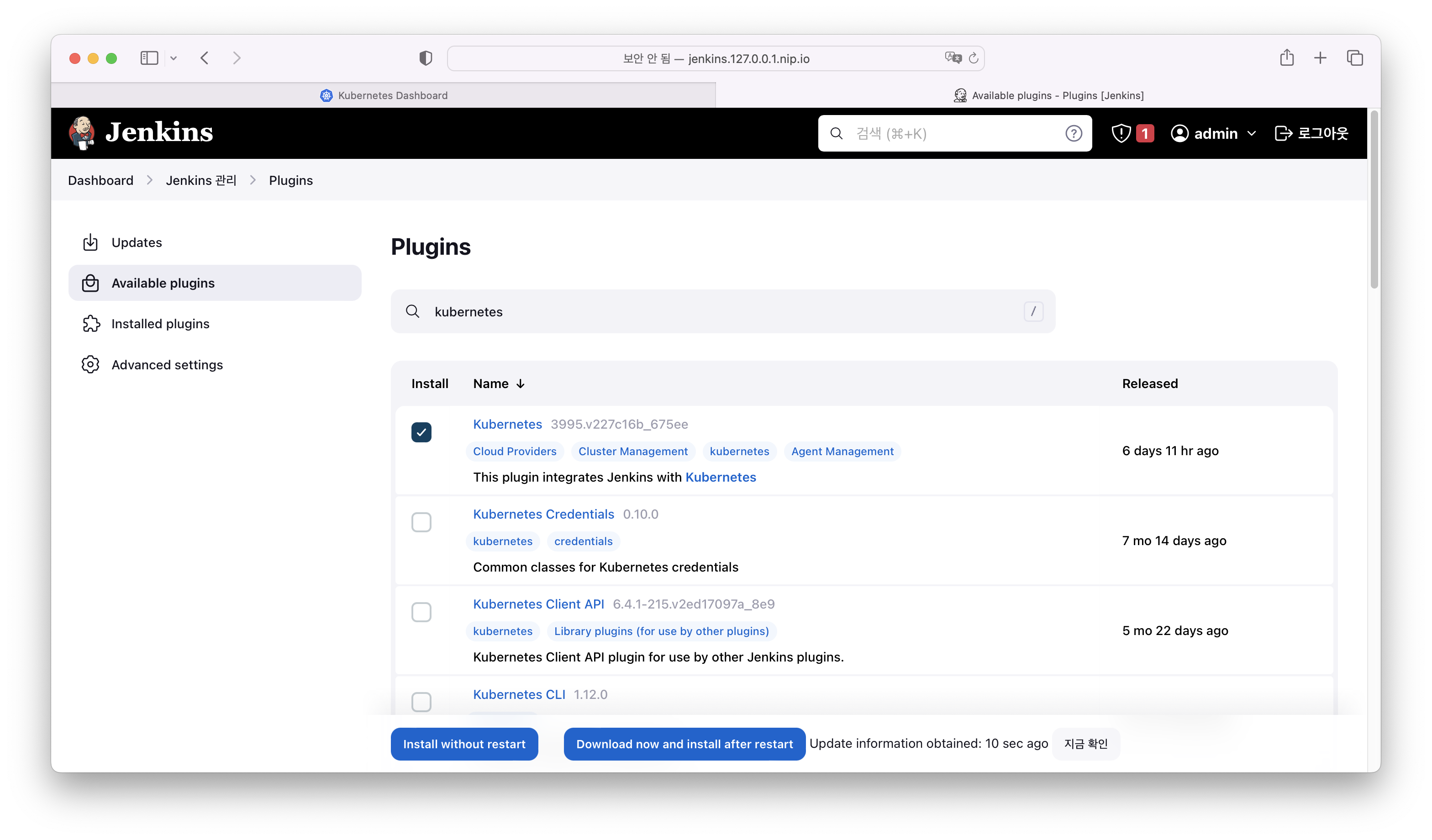Click the '7 mo 14 days ago' released cell
The image size is (1432, 840).
point(1174,541)
